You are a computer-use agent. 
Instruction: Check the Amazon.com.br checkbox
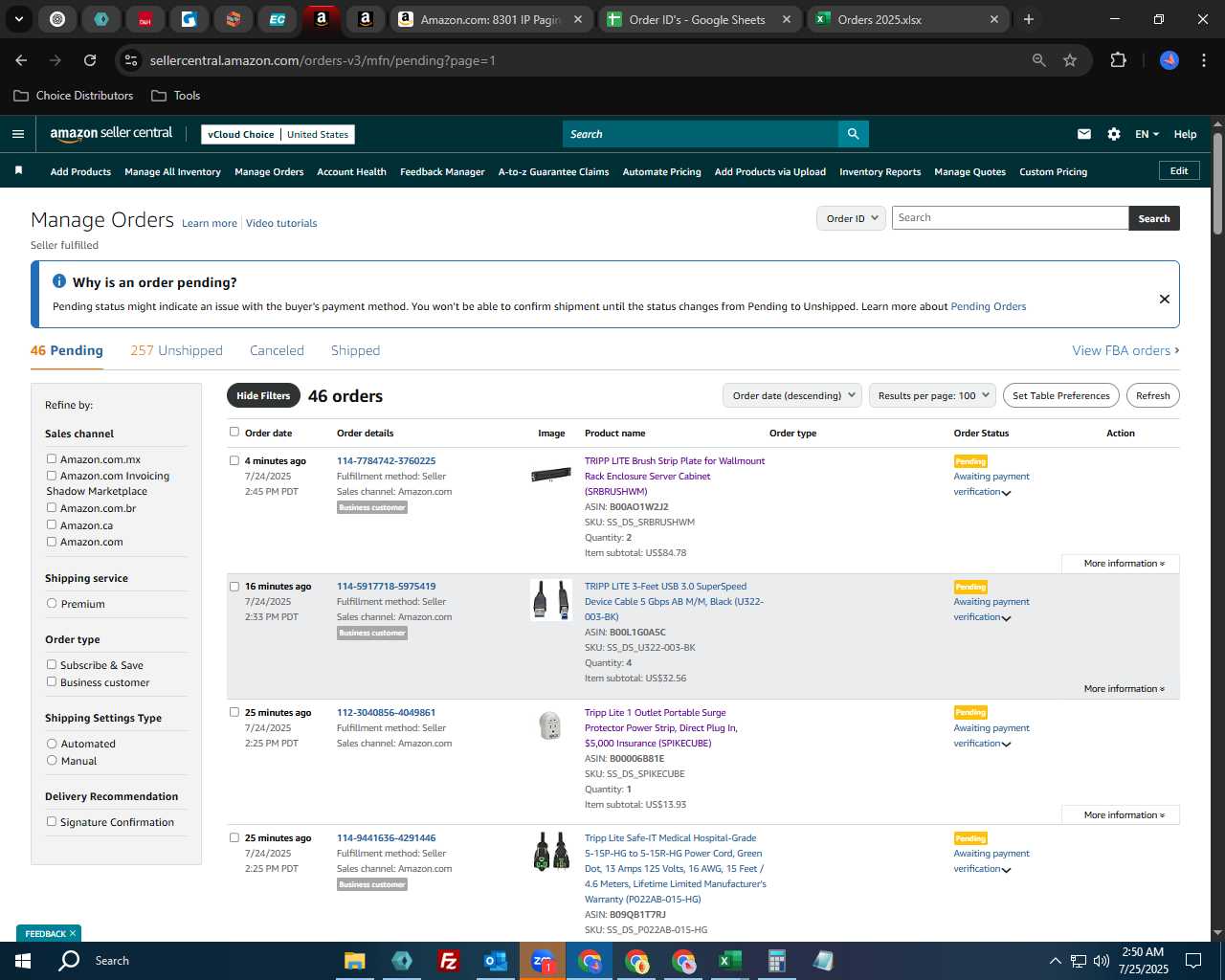coord(52,508)
